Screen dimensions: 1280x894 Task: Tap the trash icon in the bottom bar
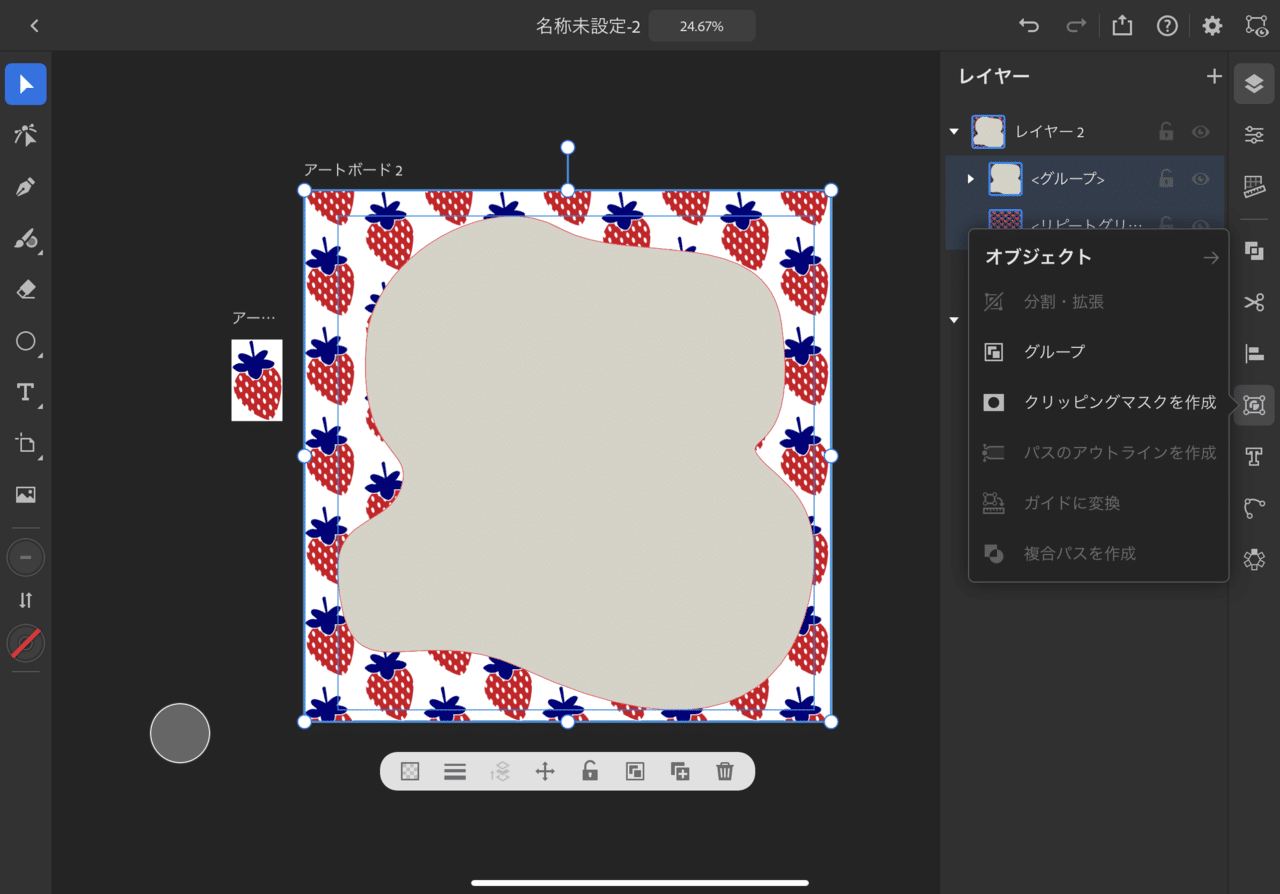pyautogui.click(x=724, y=771)
